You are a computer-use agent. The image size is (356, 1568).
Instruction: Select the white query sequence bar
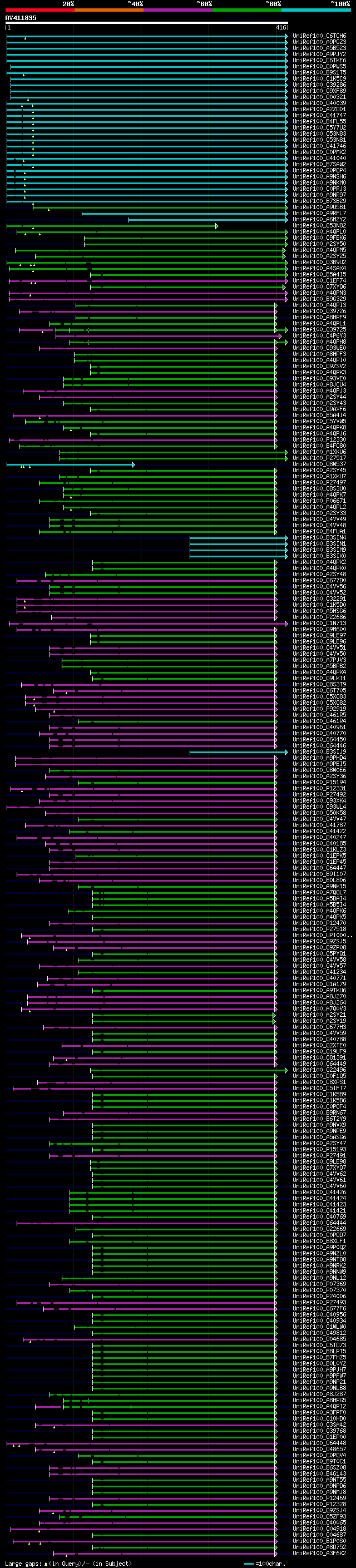tap(147, 23)
